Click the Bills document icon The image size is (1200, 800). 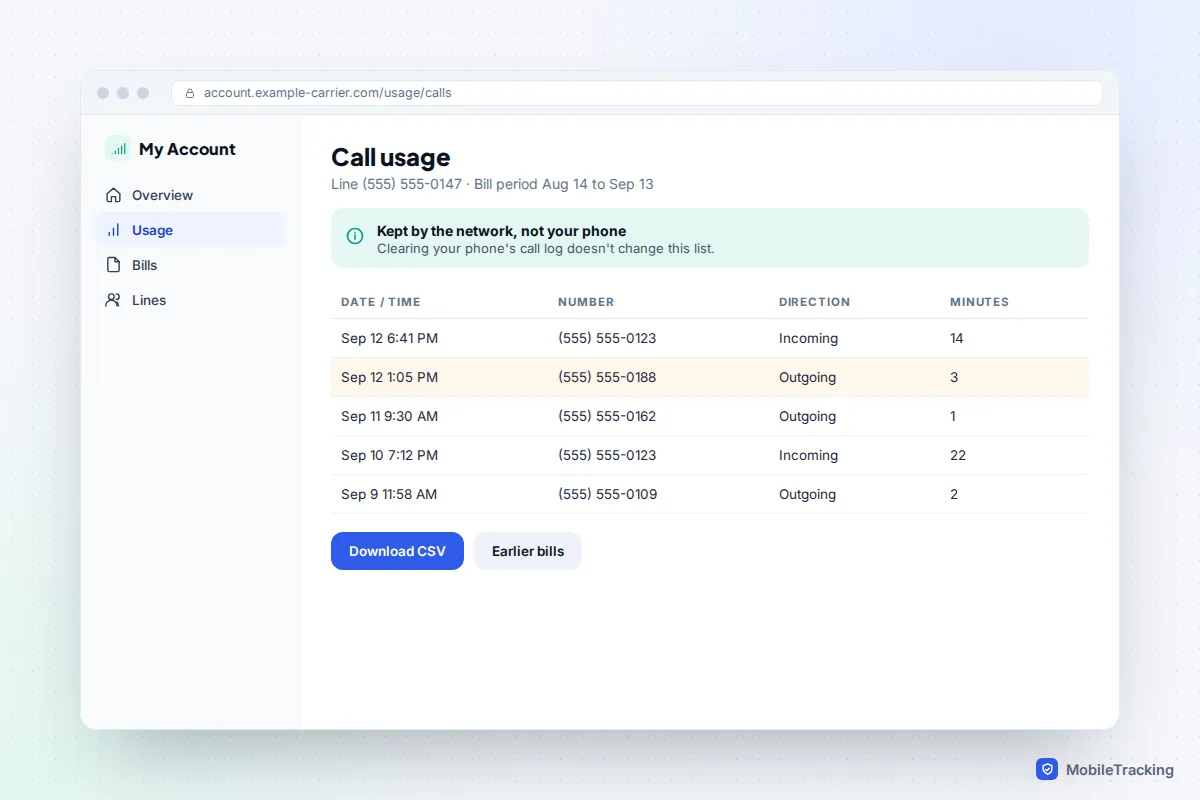(113, 265)
